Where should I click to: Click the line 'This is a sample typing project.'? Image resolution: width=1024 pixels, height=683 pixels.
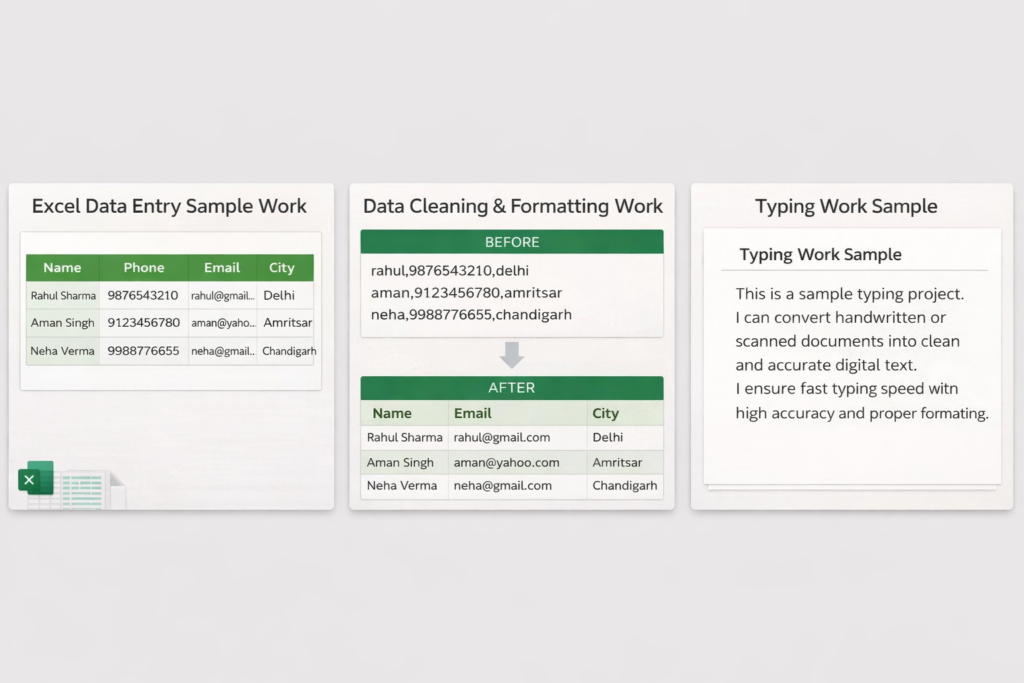850,294
